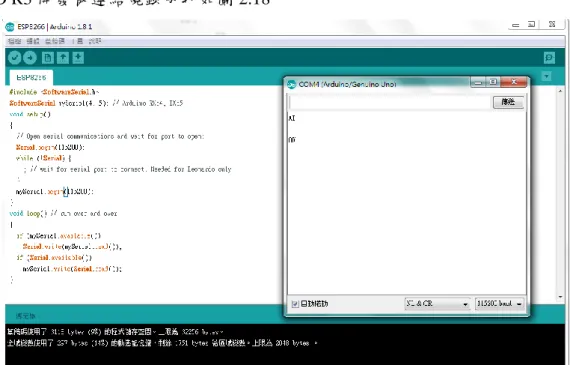This screenshot has height=365, width=570.
Task: Click the Upload arrow toolbar icon
Action: pos(30,57)
